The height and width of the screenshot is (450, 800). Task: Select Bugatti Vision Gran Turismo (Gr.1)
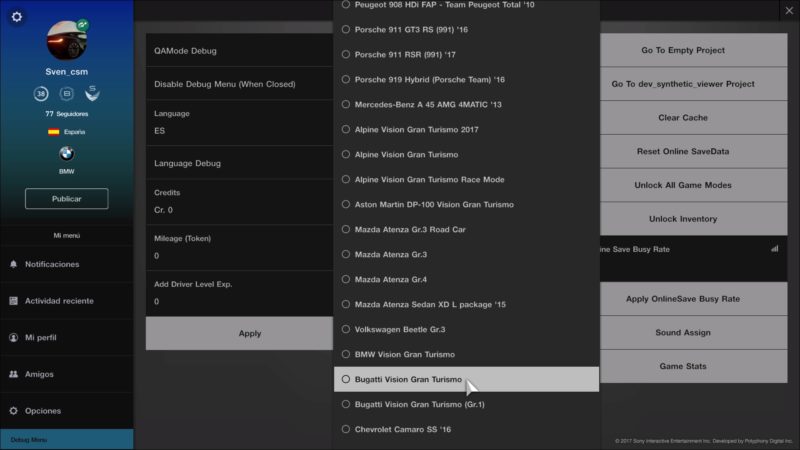click(466, 405)
